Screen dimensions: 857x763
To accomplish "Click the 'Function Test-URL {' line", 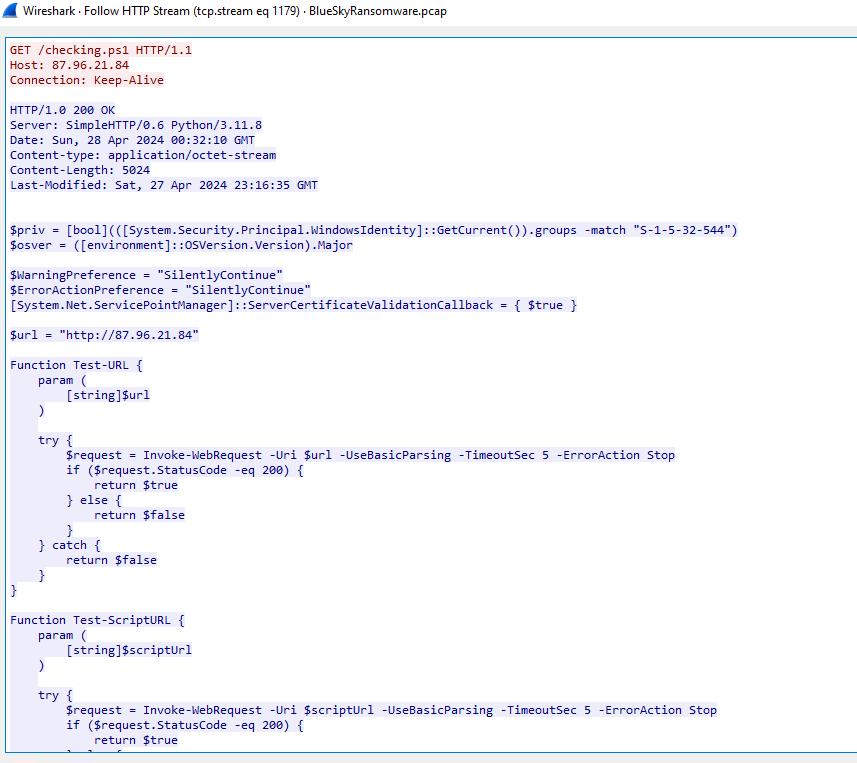I will coord(77,365).
